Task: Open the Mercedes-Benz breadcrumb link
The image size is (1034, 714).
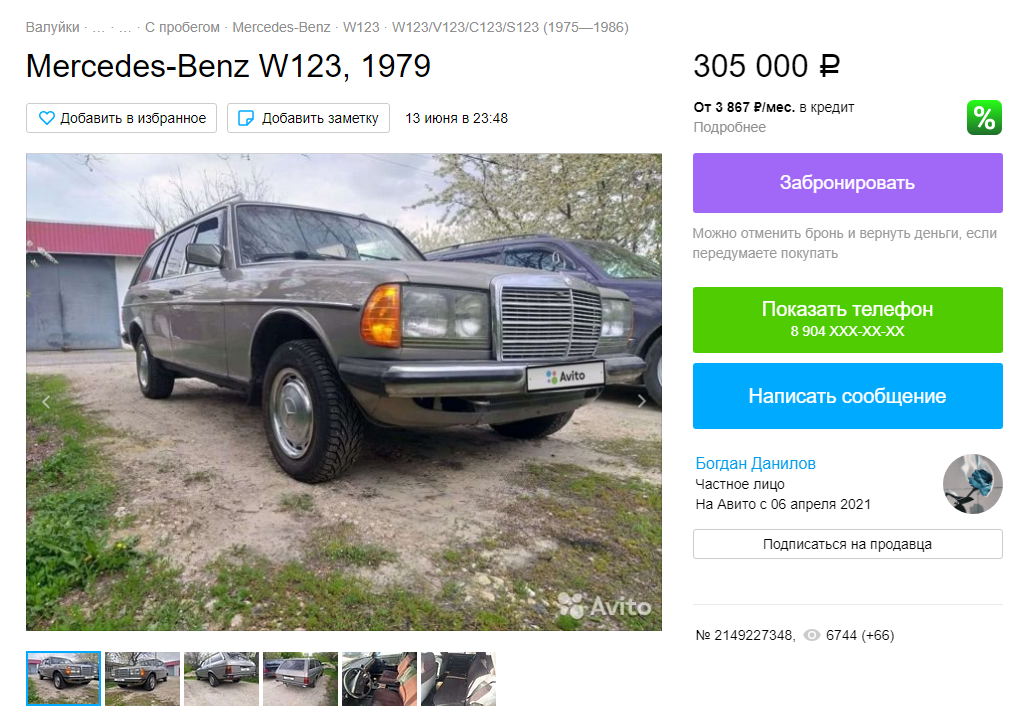Action: [x=281, y=27]
